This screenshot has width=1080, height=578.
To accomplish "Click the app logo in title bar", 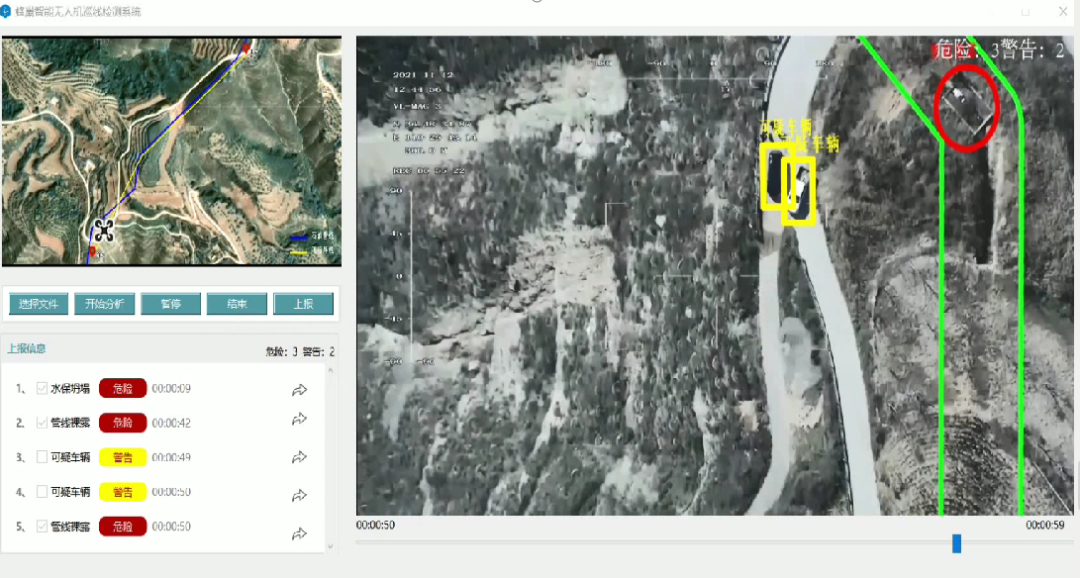I will click(x=8, y=11).
